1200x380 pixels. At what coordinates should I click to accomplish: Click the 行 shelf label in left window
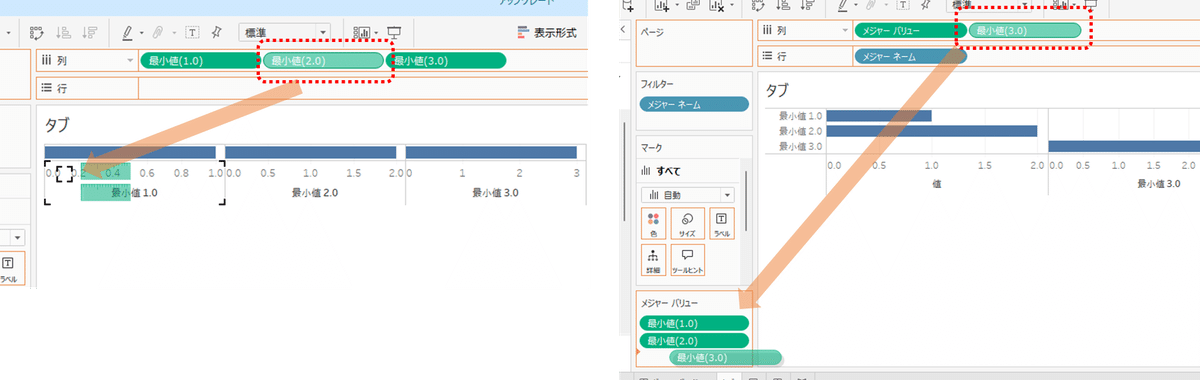coord(62,88)
